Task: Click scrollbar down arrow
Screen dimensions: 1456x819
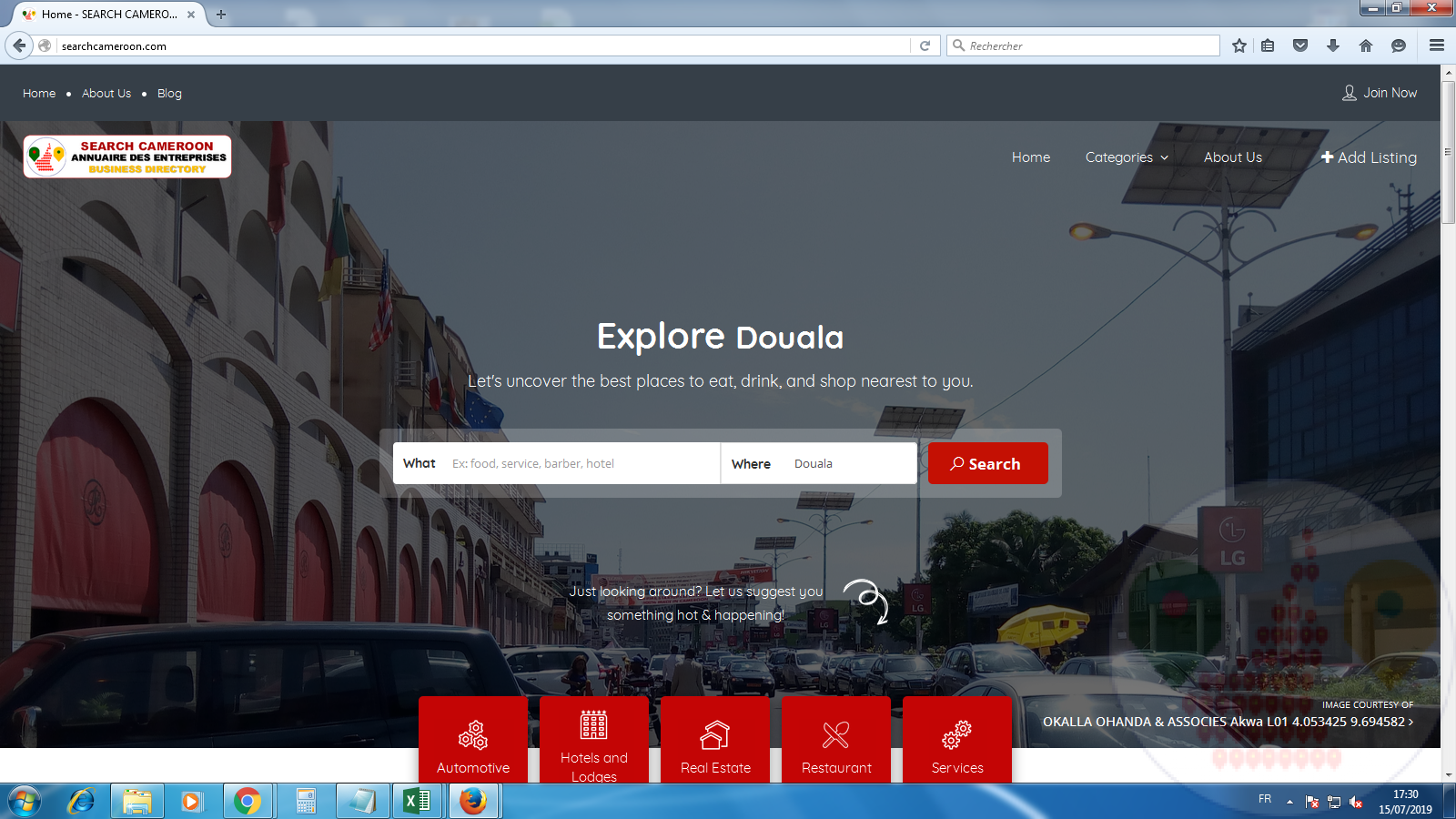Action: tap(1448, 775)
